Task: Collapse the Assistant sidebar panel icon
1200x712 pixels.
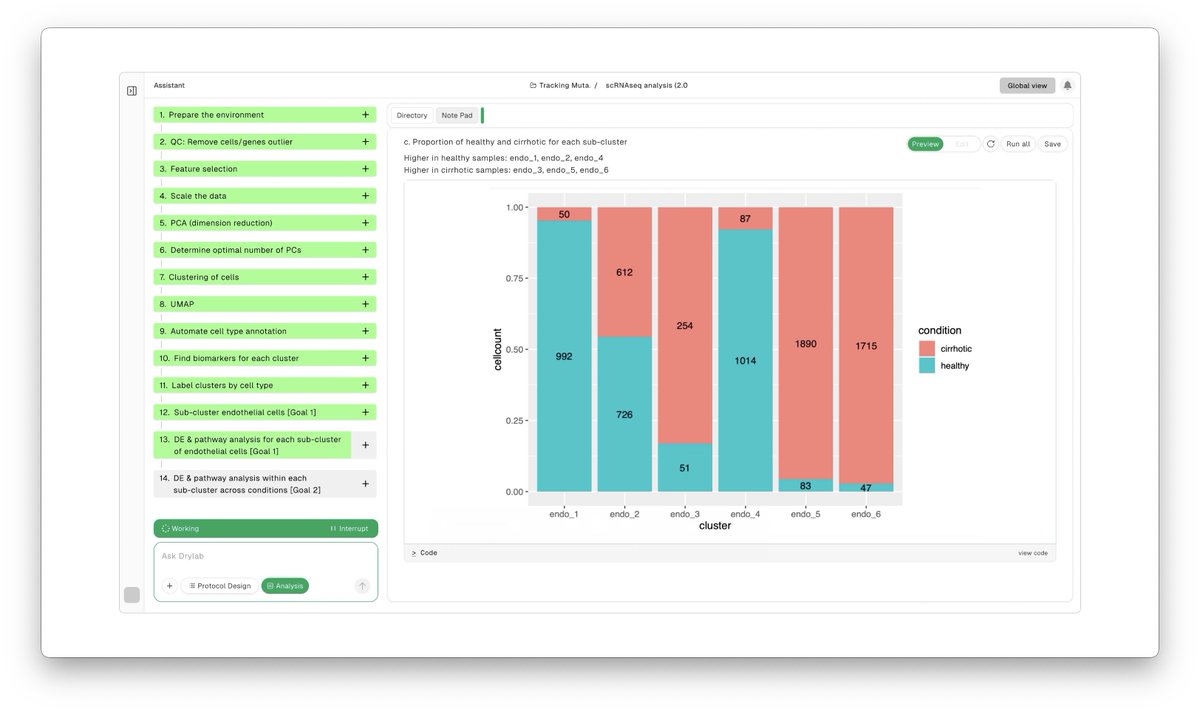Action: click(x=132, y=91)
